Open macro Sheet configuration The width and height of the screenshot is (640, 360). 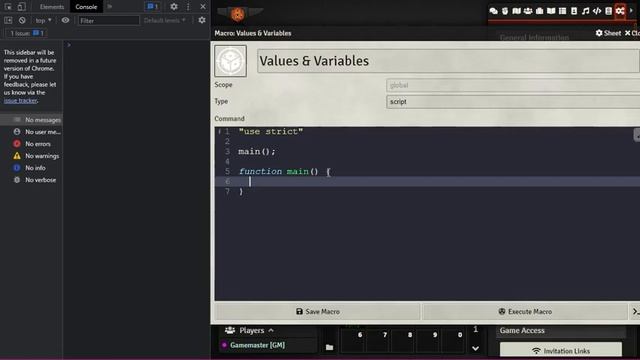pos(608,33)
